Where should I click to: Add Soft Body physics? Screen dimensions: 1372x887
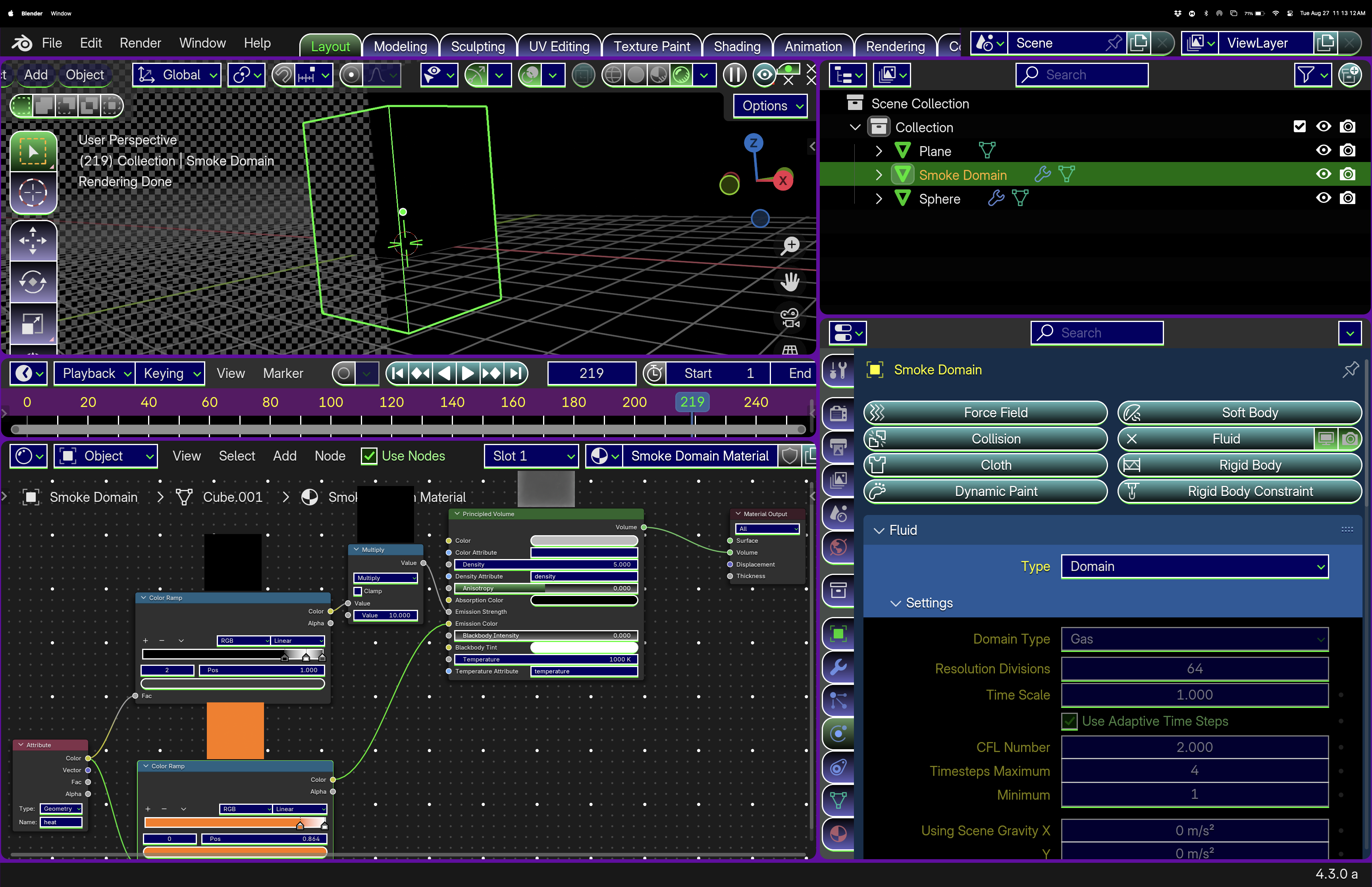click(x=1239, y=413)
